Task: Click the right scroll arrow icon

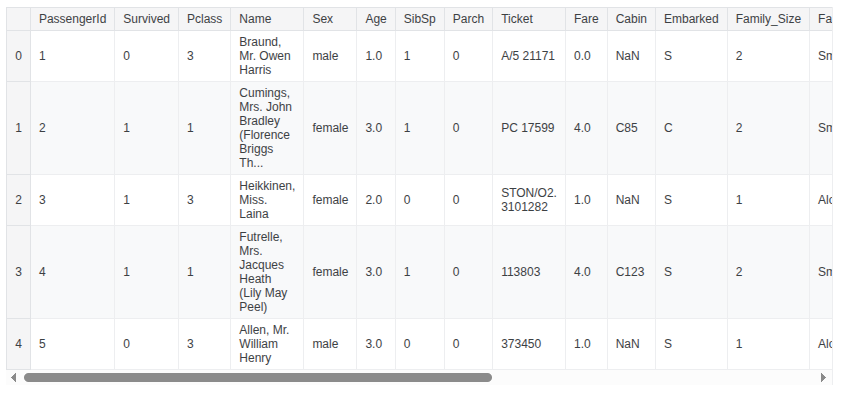Action: pos(823,378)
